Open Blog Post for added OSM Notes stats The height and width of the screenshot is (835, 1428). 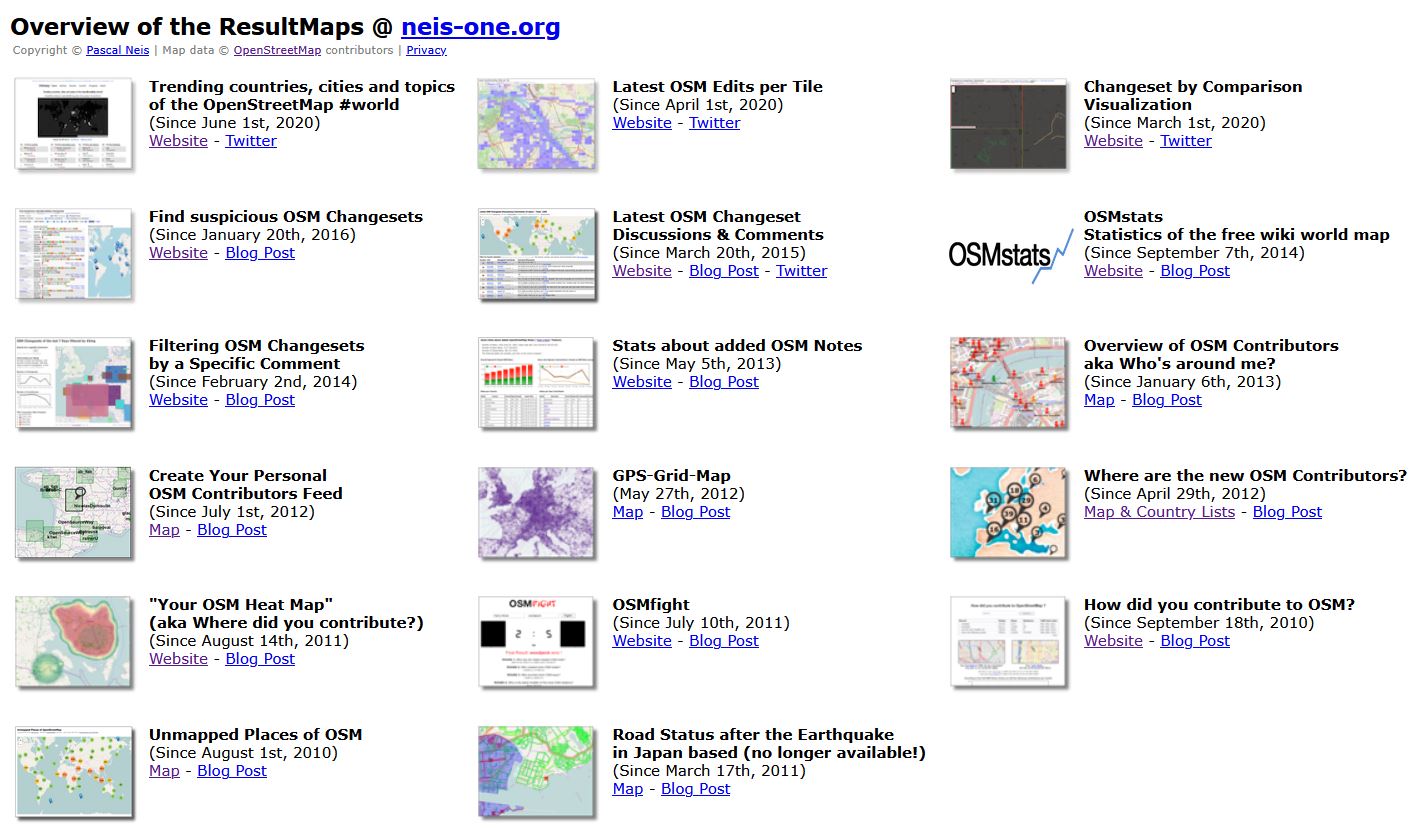(x=724, y=382)
